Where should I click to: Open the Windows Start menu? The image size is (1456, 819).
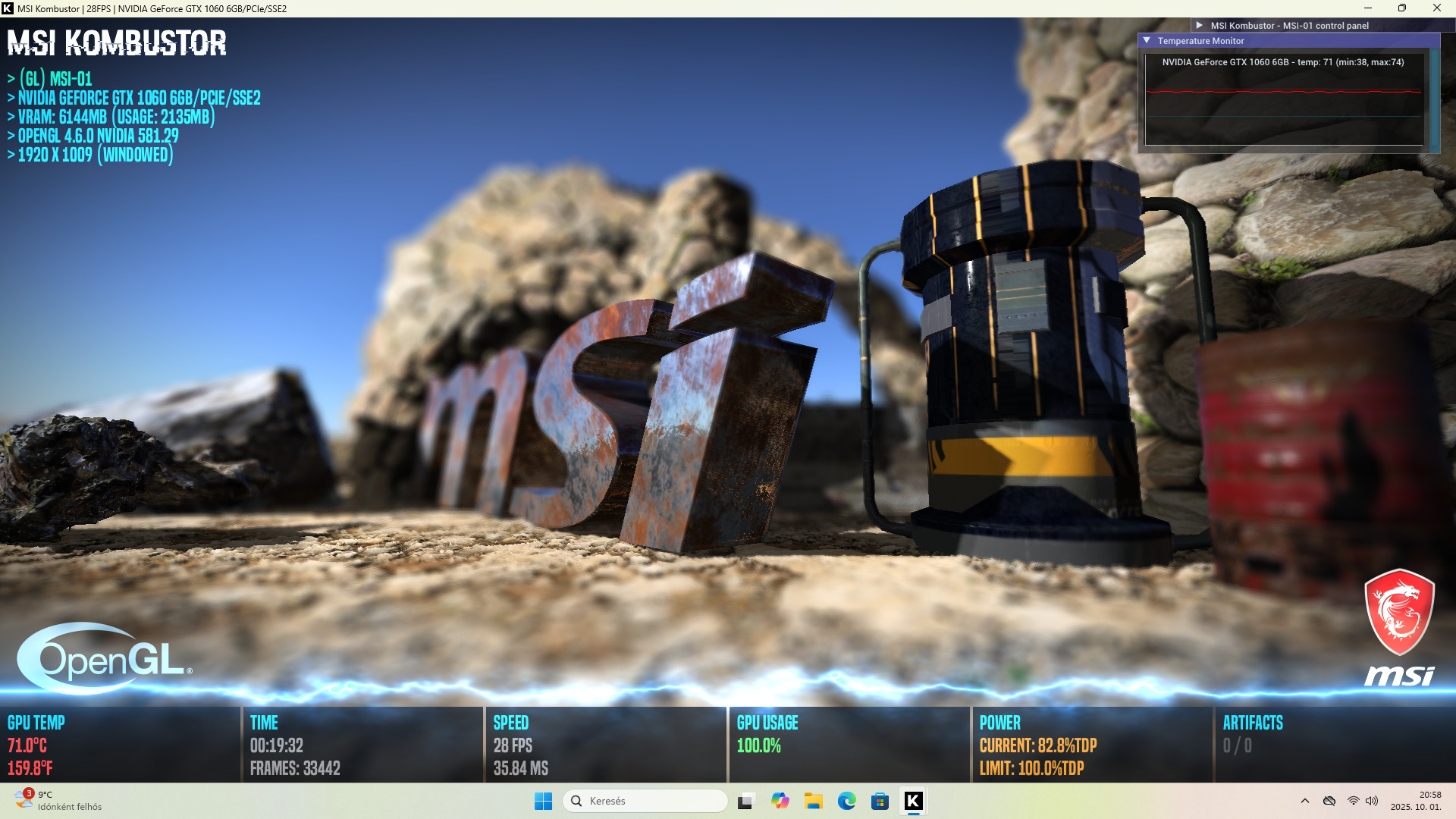click(x=543, y=801)
